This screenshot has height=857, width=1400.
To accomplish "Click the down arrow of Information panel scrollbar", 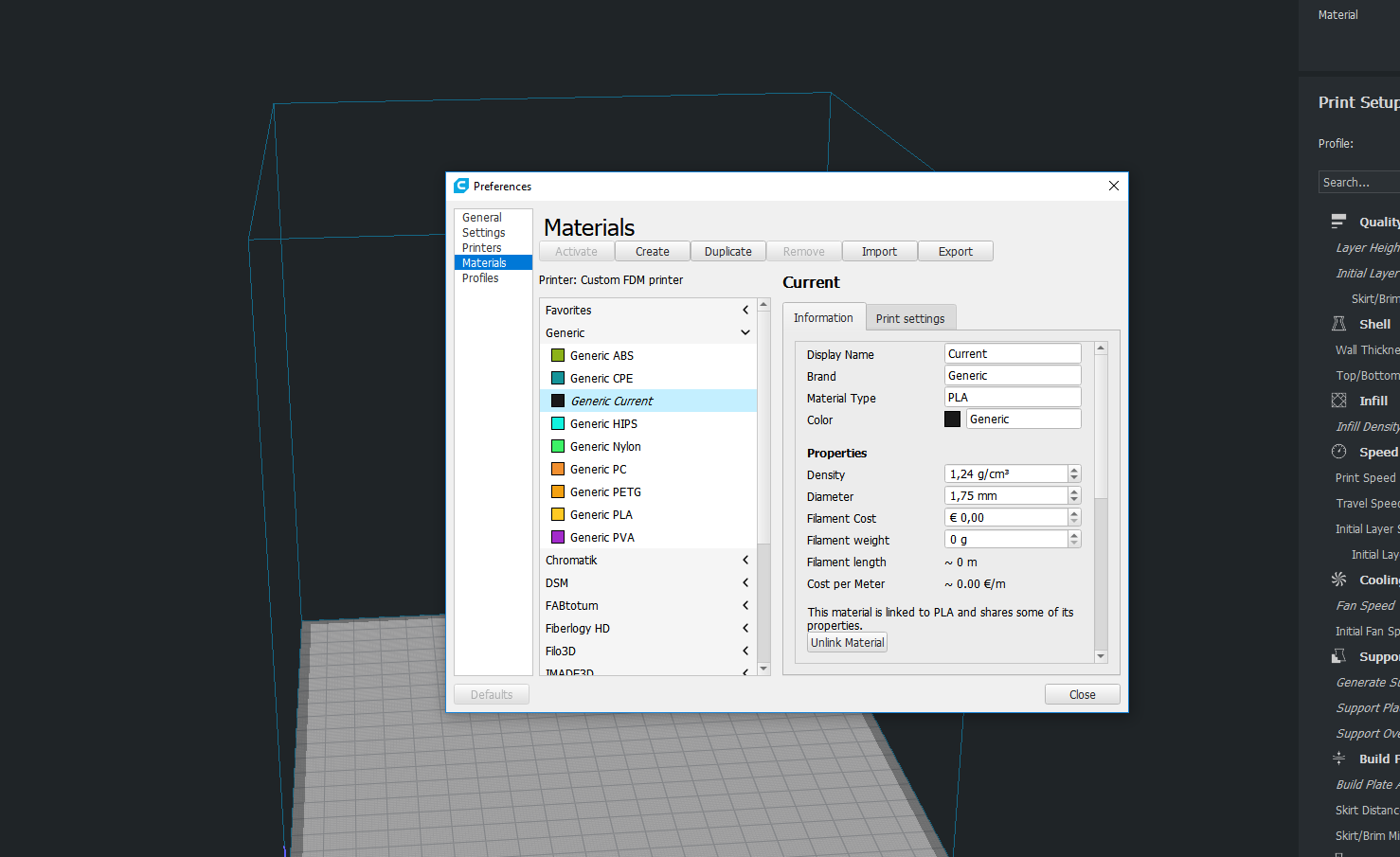I will click(x=1101, y=656).
